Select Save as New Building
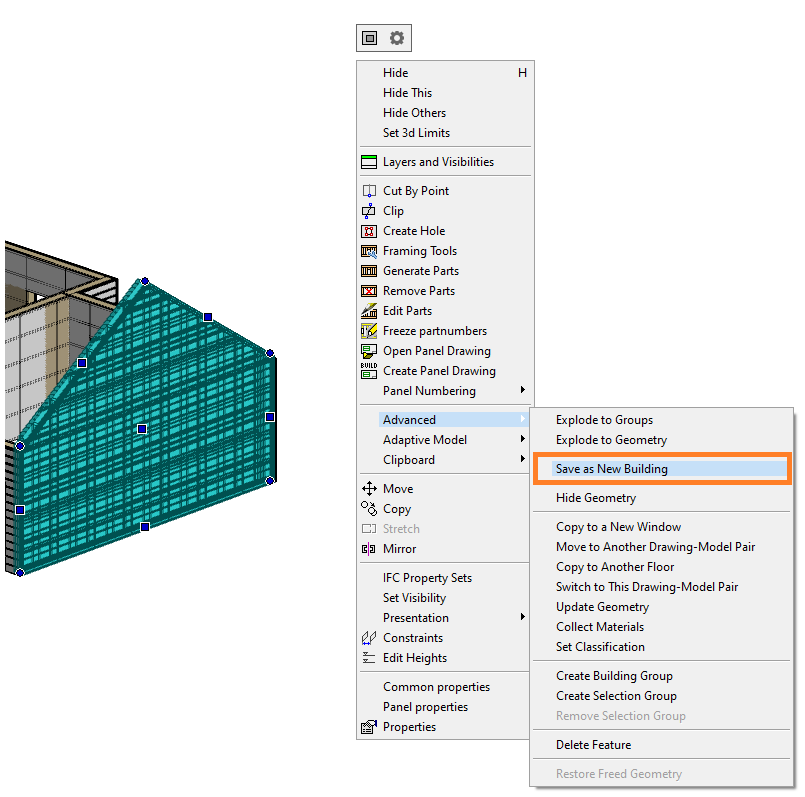 coord(611,469)
